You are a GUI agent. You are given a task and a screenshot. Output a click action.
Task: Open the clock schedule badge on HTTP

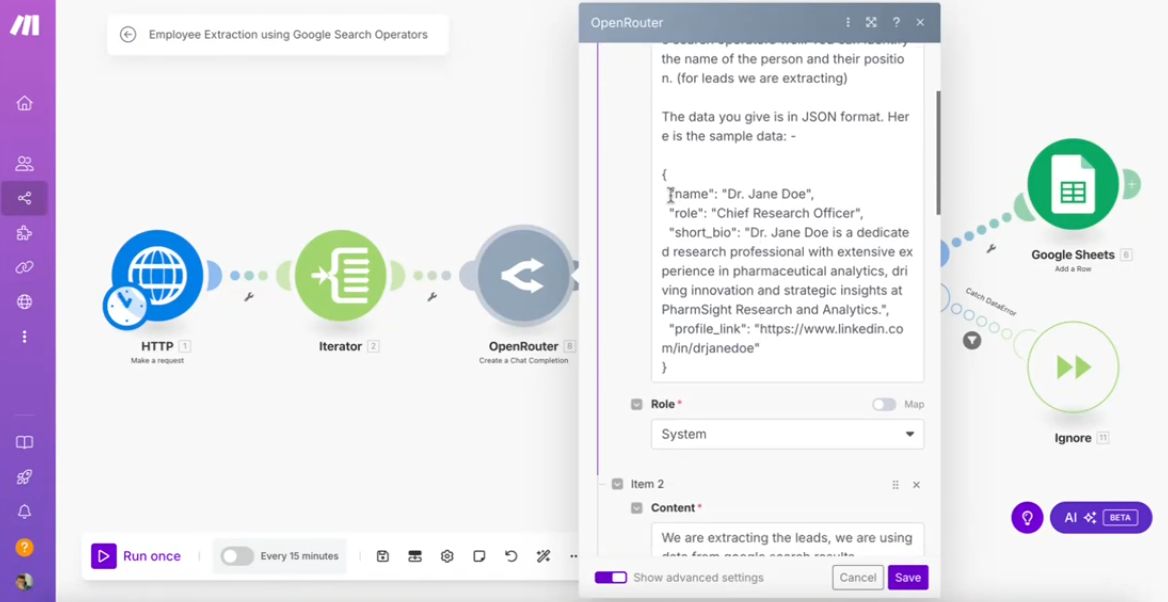click(125, 307)
